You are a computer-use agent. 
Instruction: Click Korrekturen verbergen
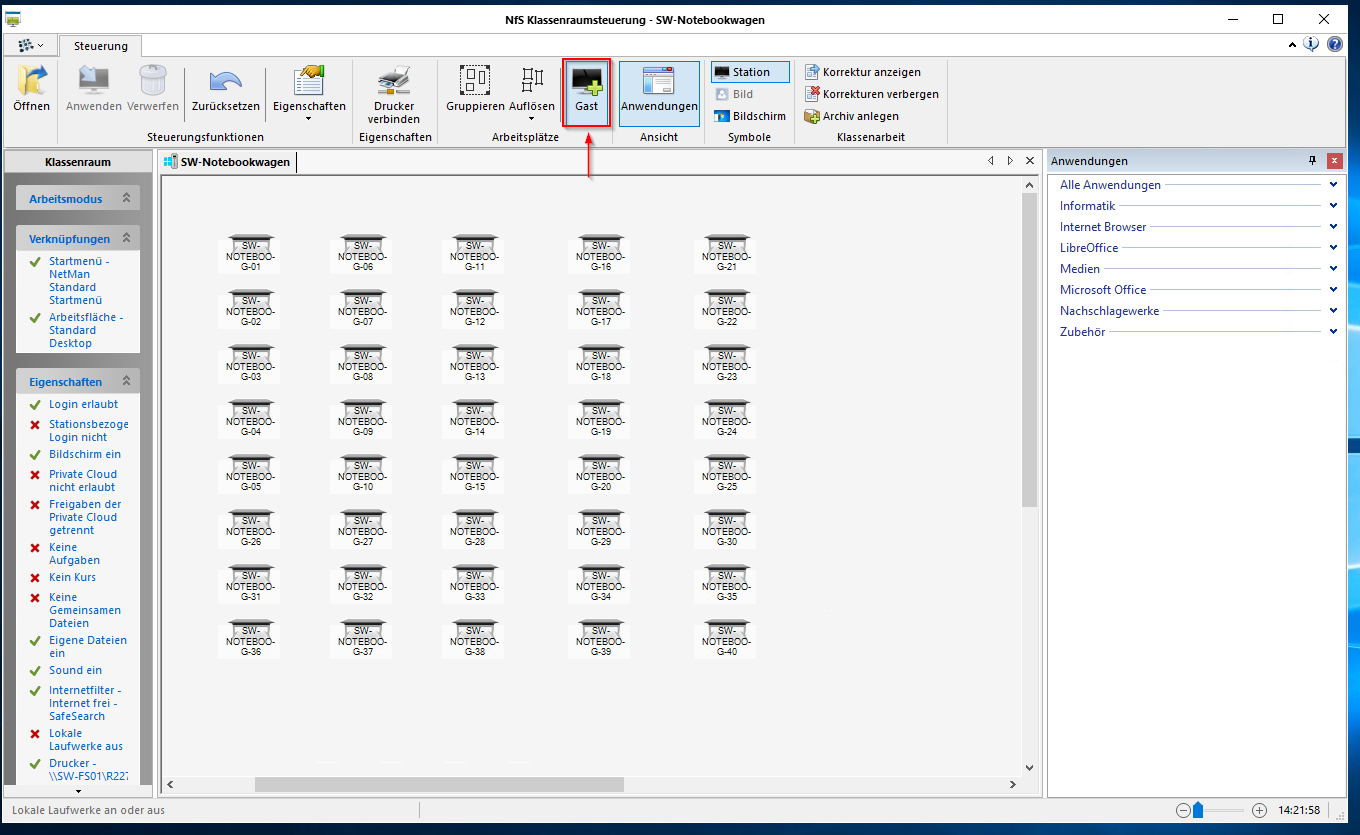871,94
